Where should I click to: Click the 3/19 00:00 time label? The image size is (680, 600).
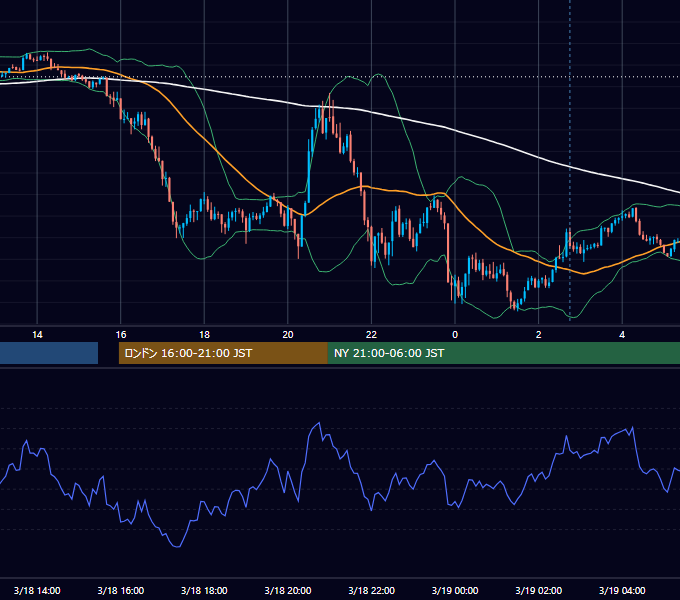pyautogui.click(x=455, y=590)
